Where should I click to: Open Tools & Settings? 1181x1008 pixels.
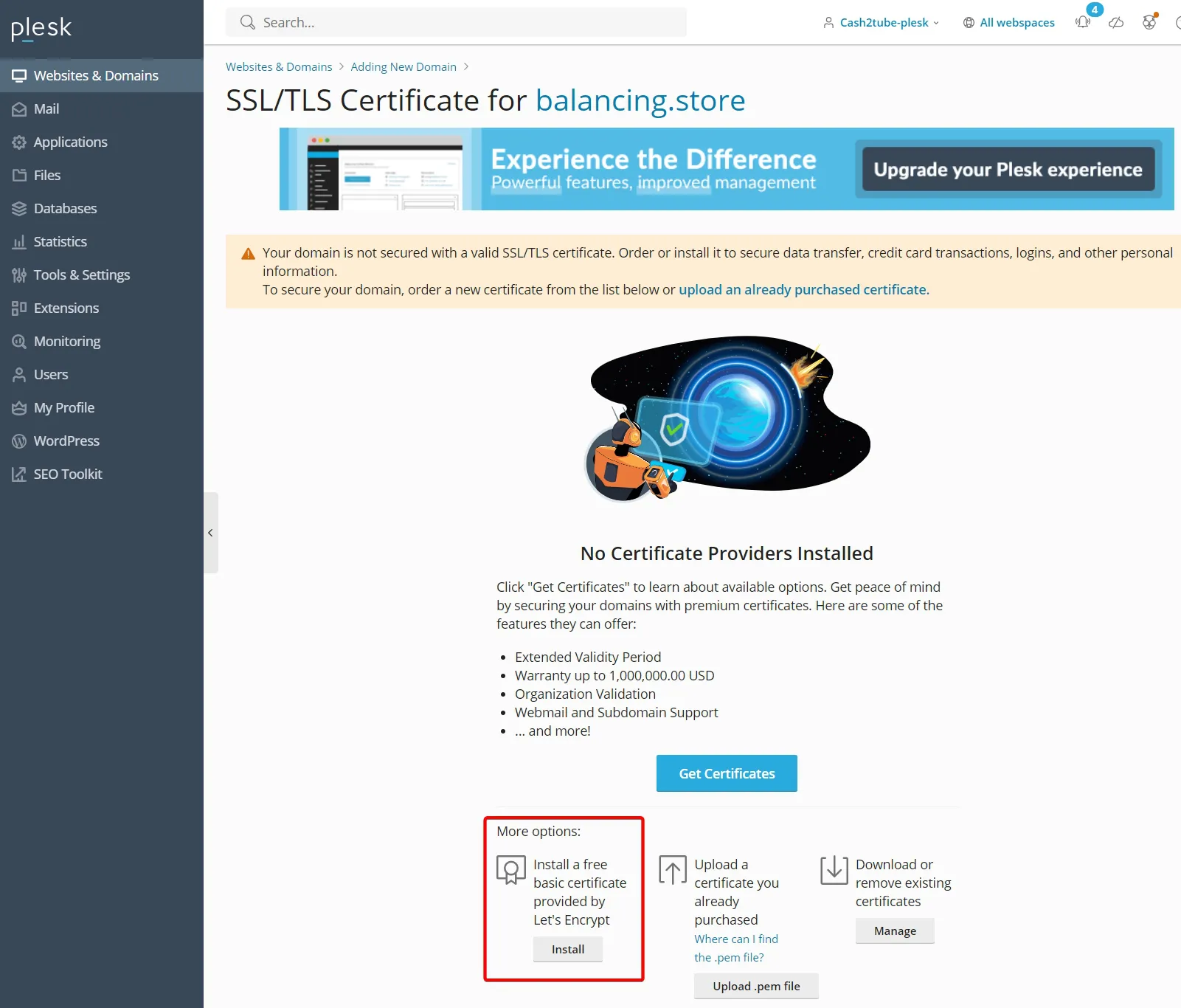tap(102, 275)
